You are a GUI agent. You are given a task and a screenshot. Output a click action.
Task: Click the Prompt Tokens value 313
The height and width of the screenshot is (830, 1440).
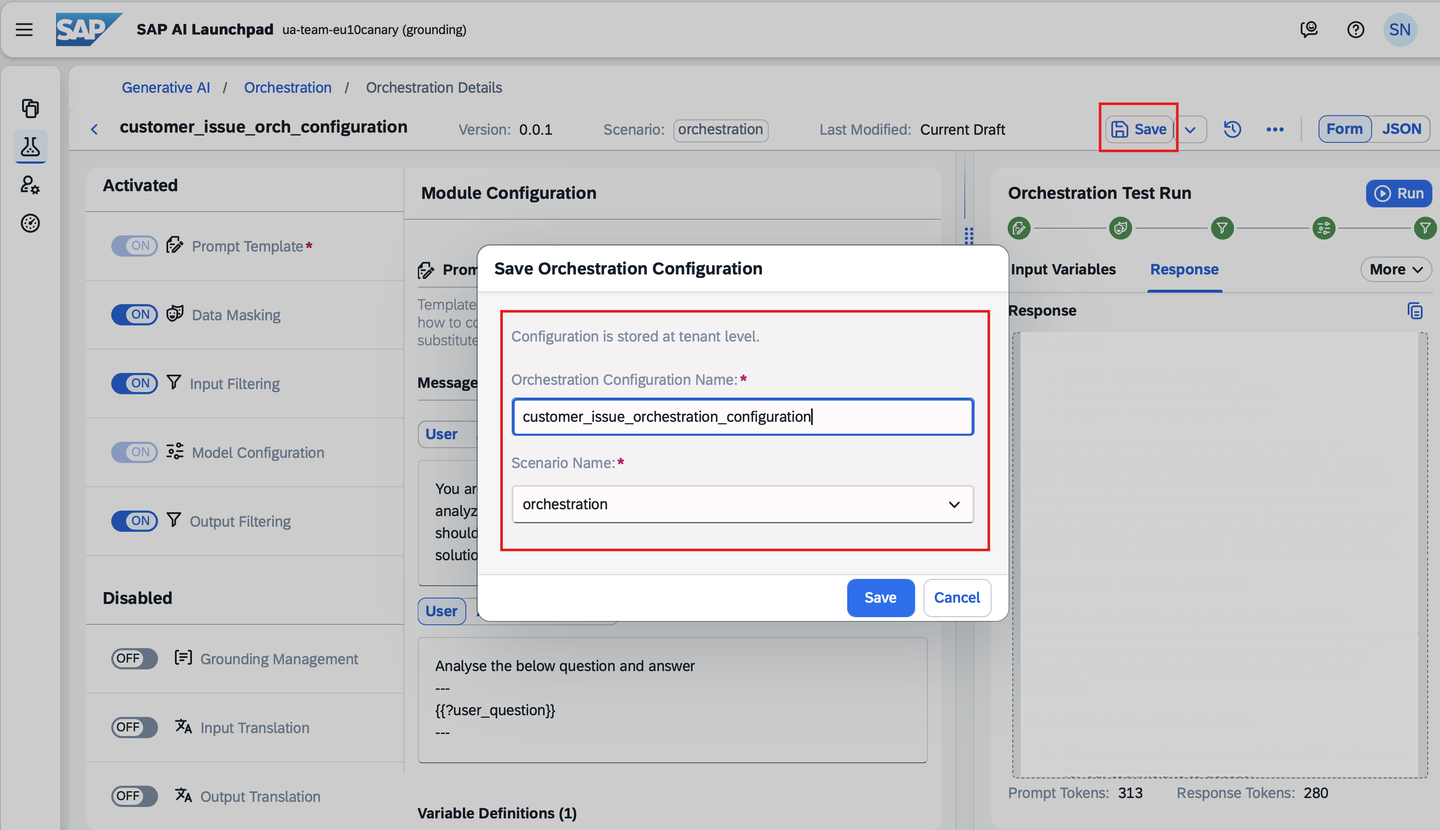(1130, 793)
